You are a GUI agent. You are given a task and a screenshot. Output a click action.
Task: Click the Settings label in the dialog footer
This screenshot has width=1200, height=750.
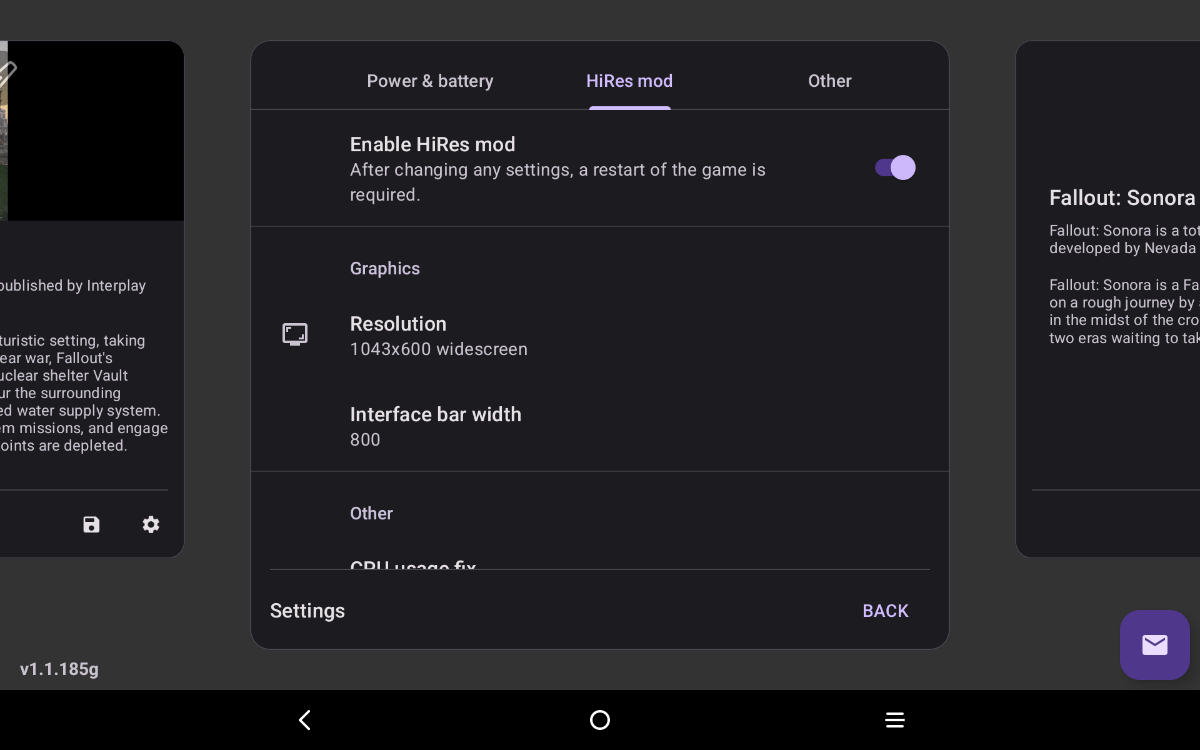(307, 611)
